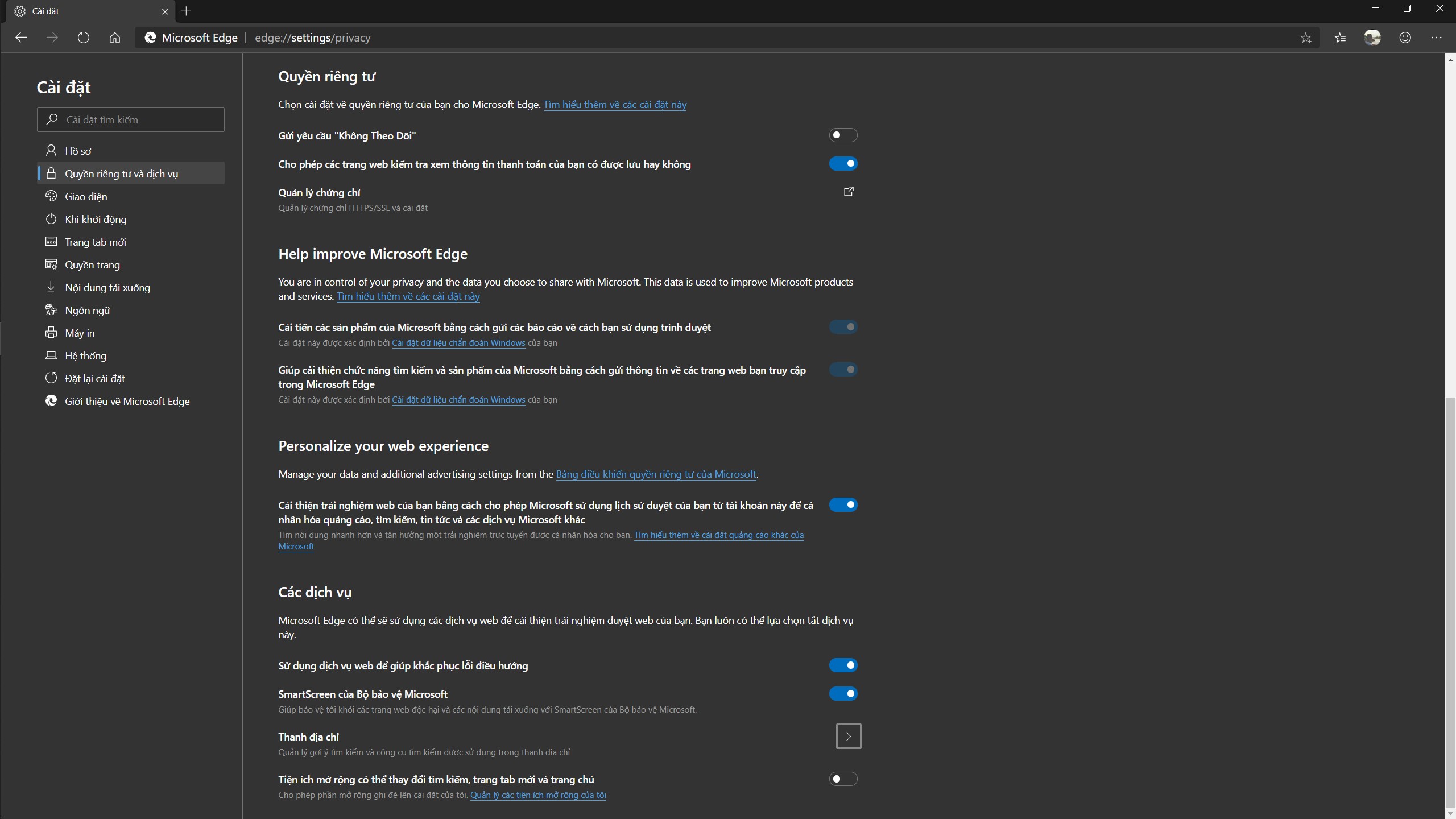The height and width of the screenshot is (819, 1456).
Task: Open the Settings and more ellipsis menu
Action: [1437, 38]
